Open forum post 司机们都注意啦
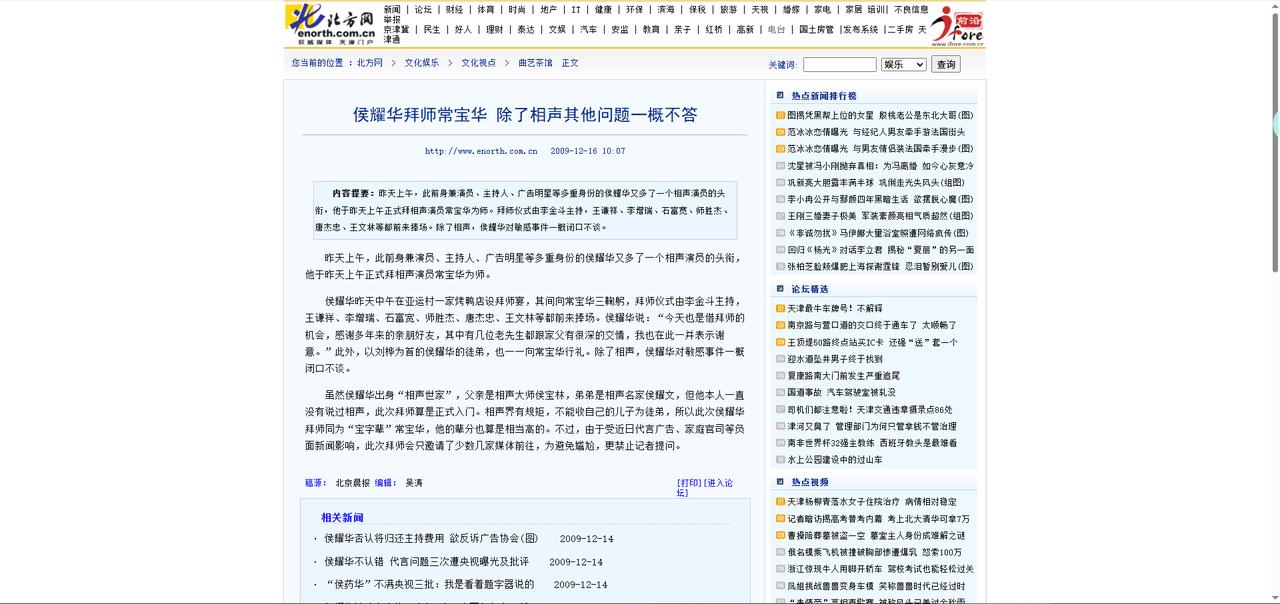The width and height of the screenshot is (1280, 604). (x=870, y=410)
